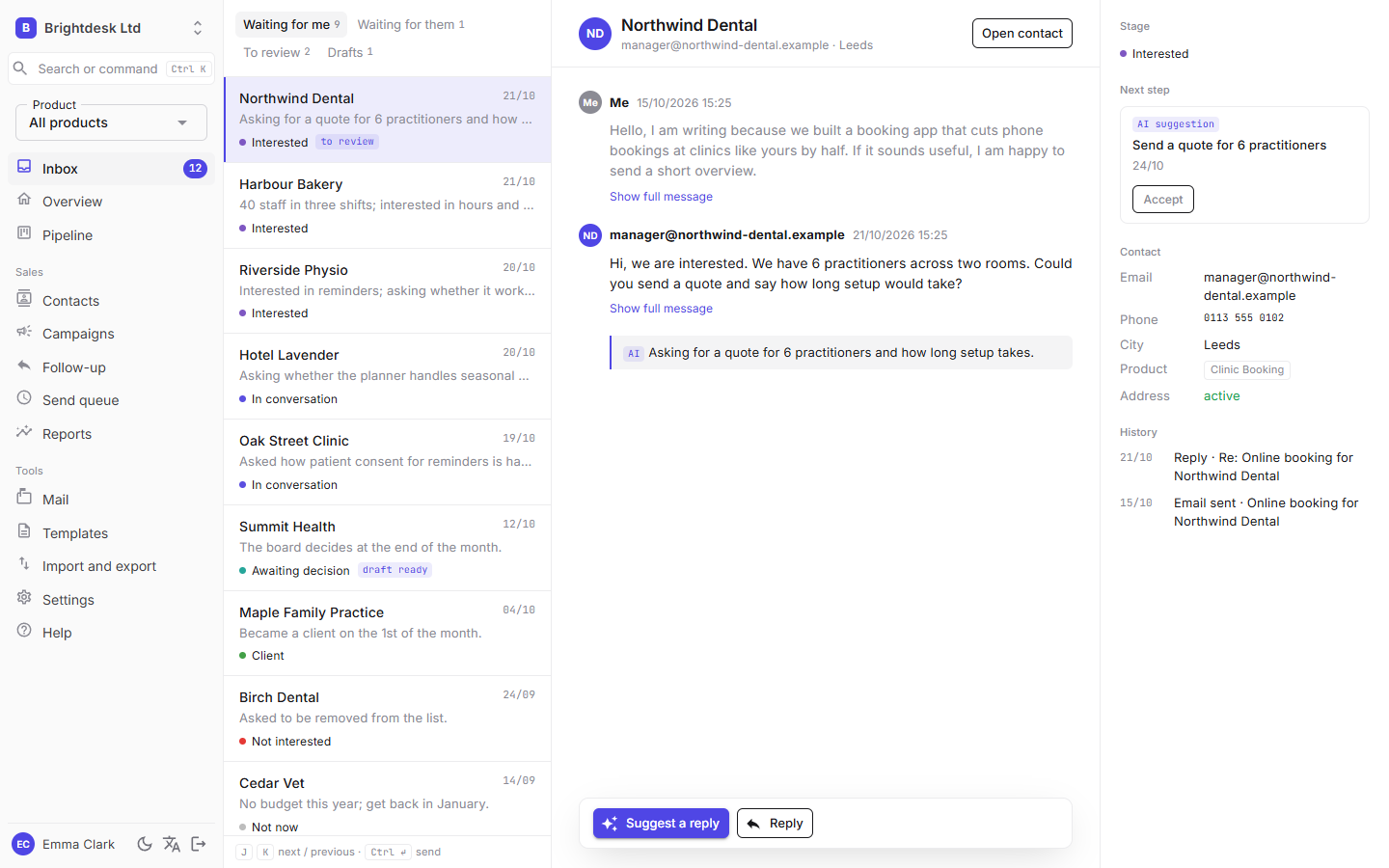Click the contact email manager@northwind-dental.example

[1269, 286]
